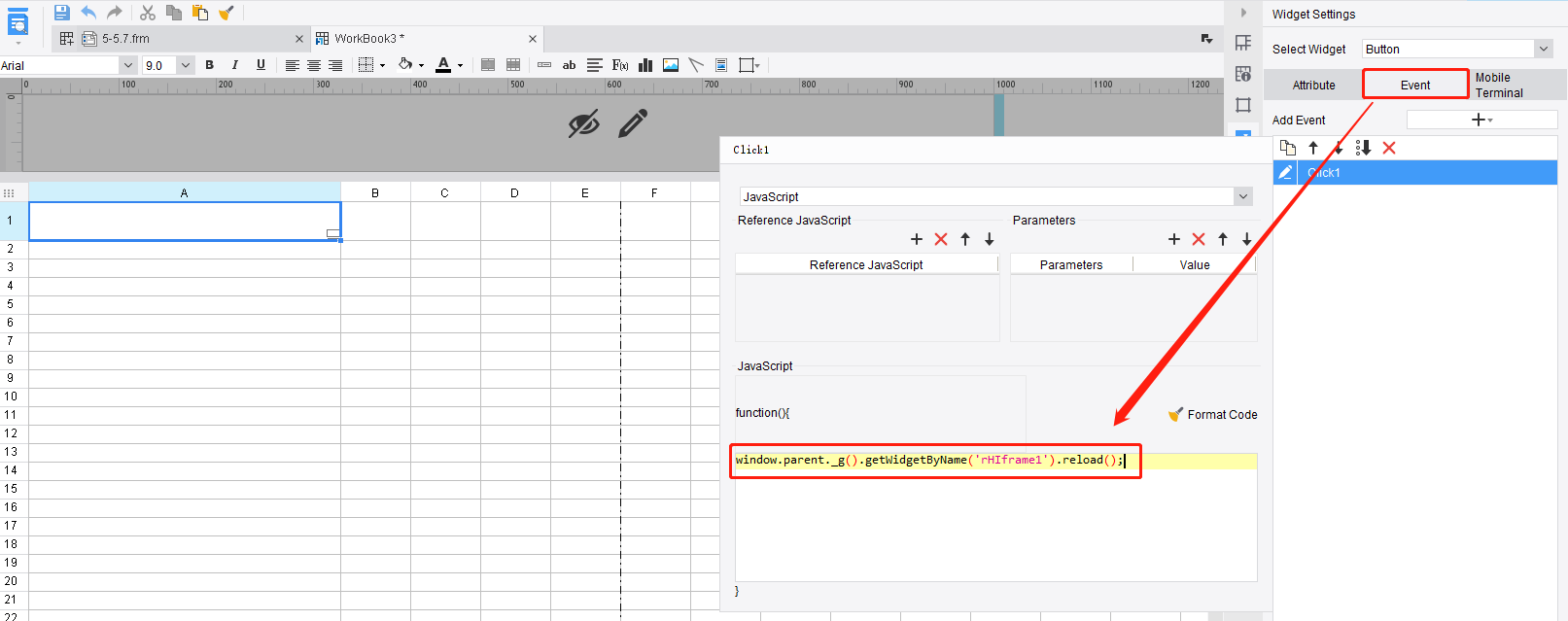
Task: Toggle italic formatting
Action: tap(234, 65)
